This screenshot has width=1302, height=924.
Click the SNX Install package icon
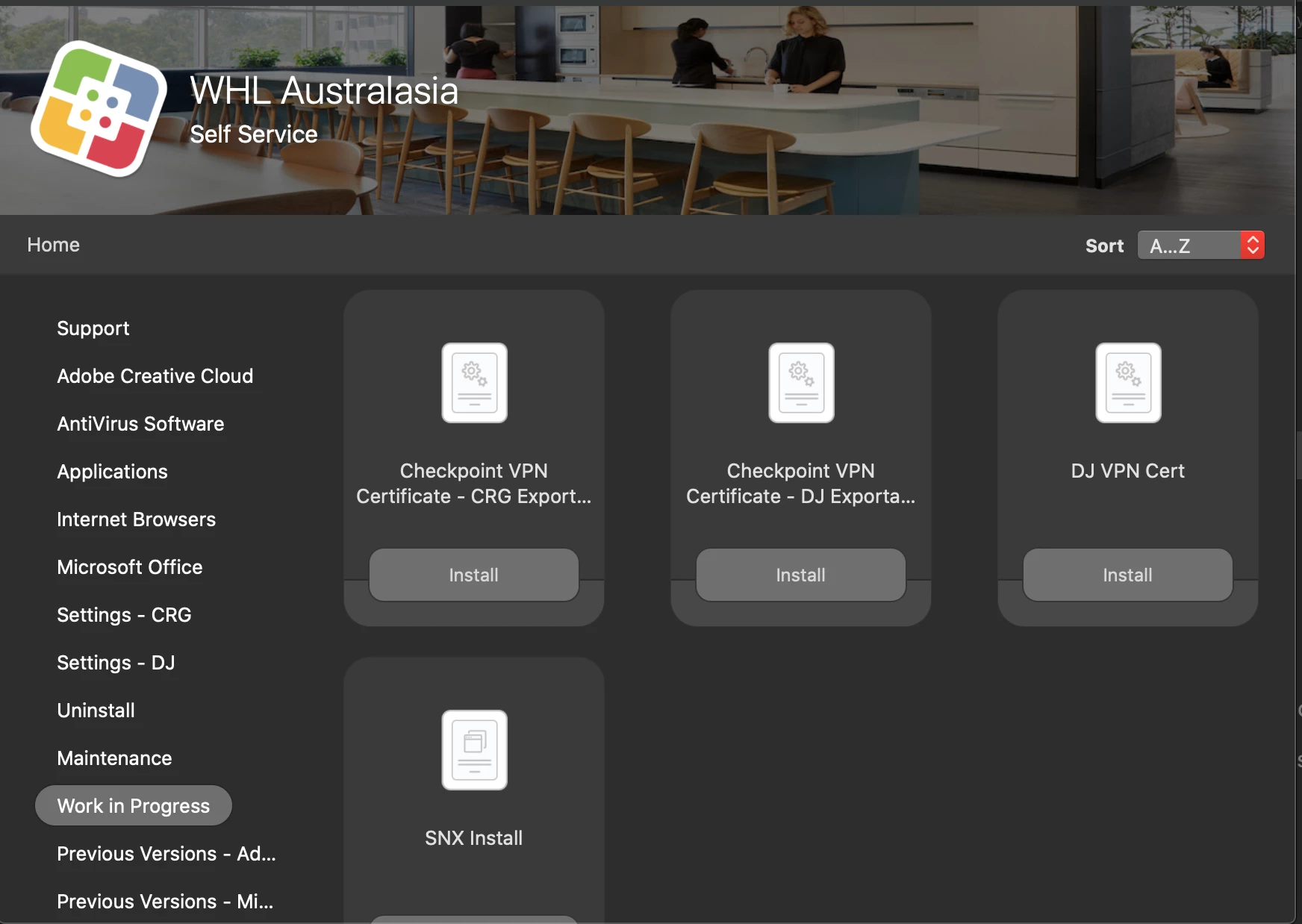click(474, 750)
